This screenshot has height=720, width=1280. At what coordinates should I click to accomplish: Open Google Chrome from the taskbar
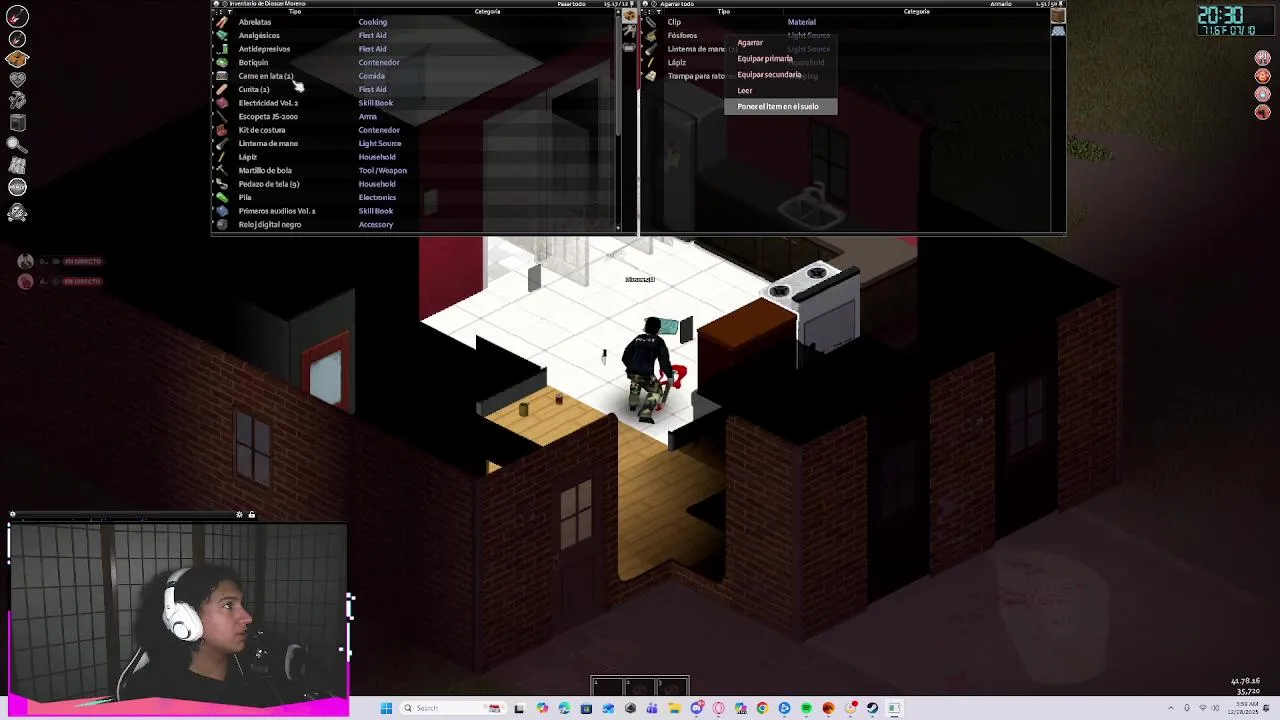(762, 708)
